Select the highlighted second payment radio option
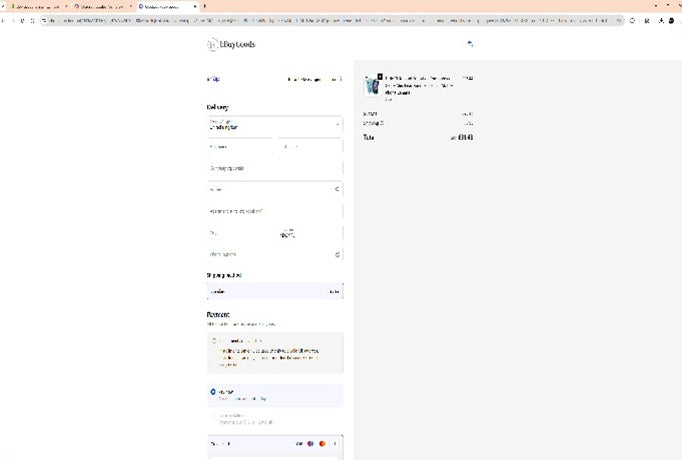This screenshot has height=460, width=682. coord(213,393)
